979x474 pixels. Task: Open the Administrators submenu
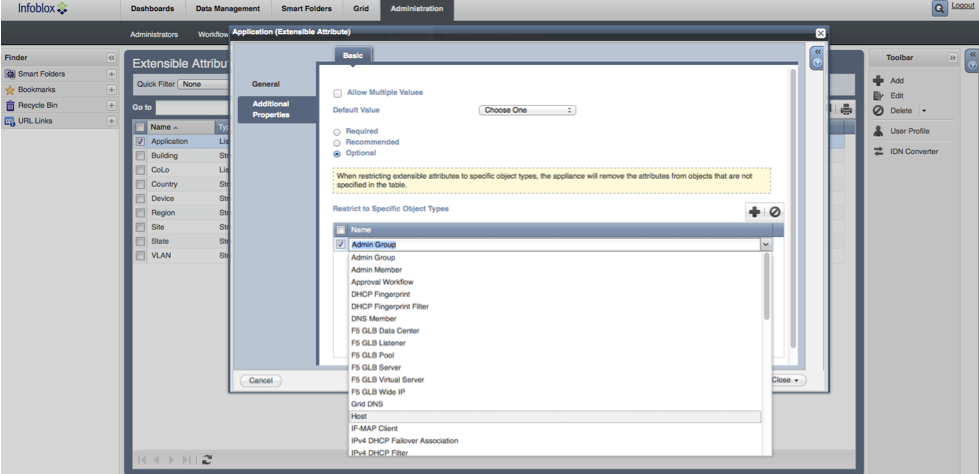click(154, 35)
